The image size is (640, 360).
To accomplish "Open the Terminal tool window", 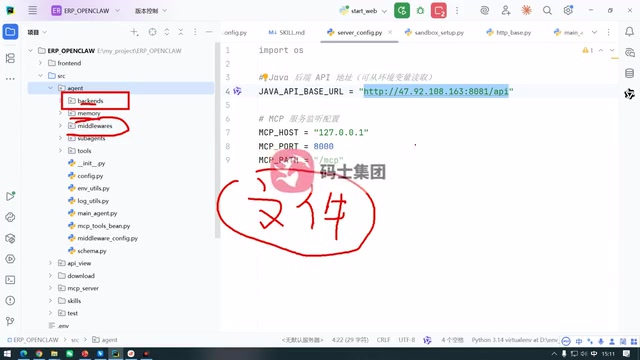I will (x=10, y=280).
